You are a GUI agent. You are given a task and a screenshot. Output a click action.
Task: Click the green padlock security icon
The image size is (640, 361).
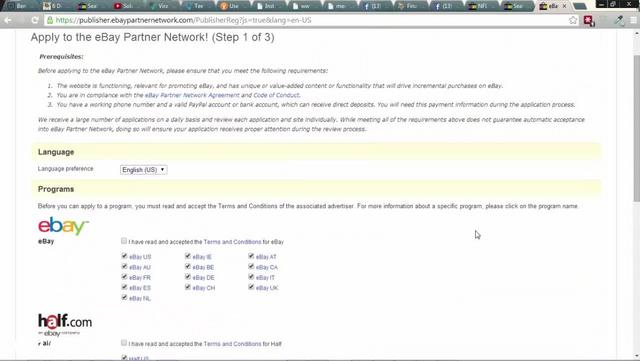click(50, 20)
